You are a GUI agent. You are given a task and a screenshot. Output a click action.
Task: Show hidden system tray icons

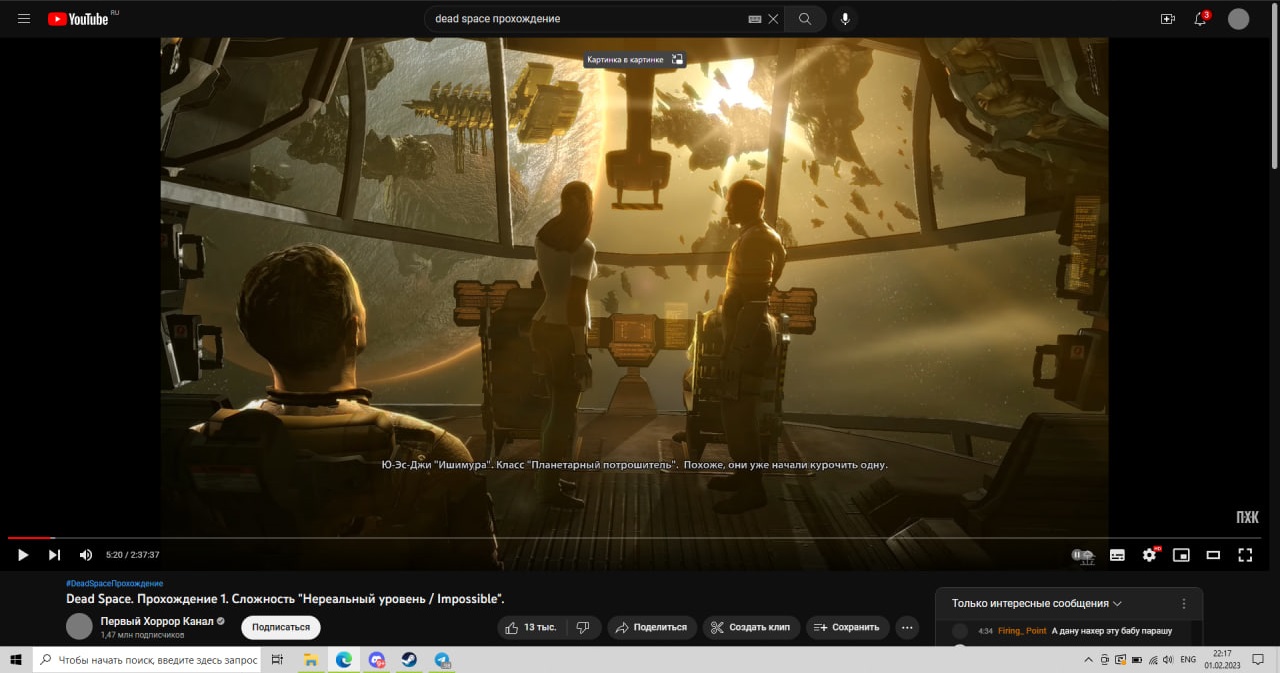tap(1088, 660)
